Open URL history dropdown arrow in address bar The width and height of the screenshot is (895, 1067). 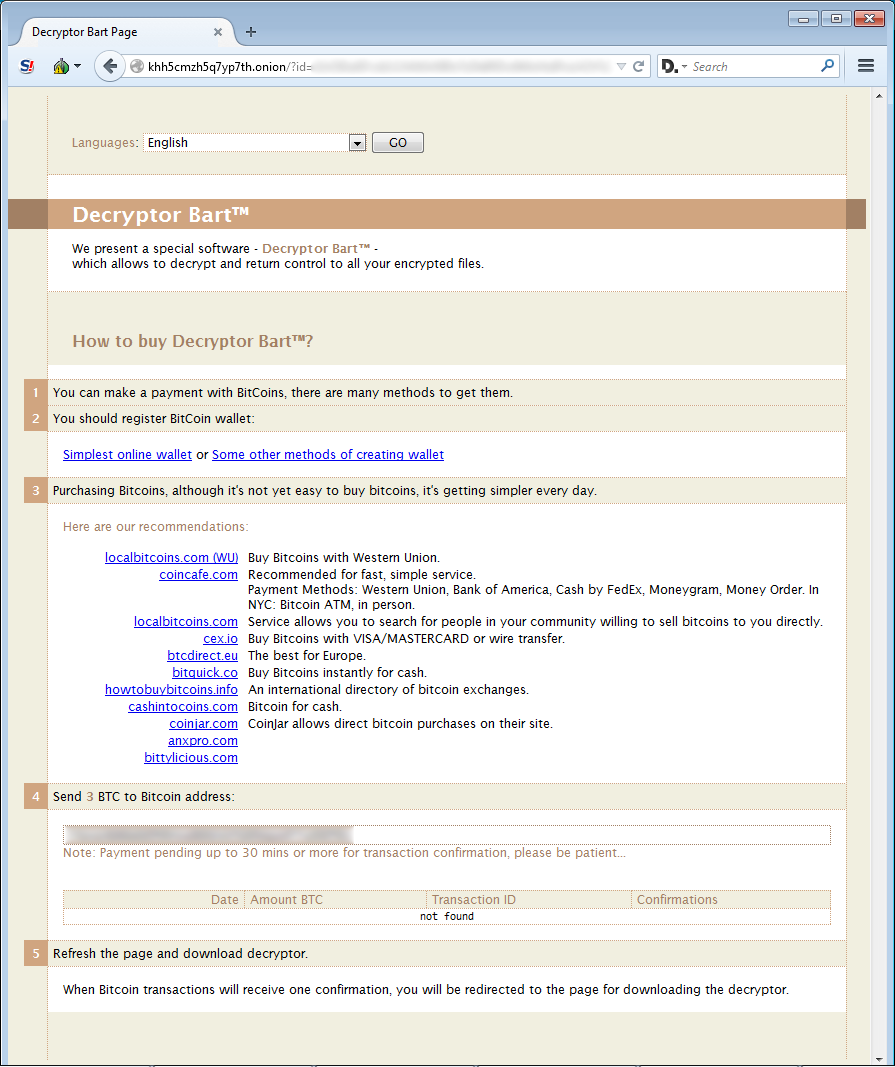point(621,67)
